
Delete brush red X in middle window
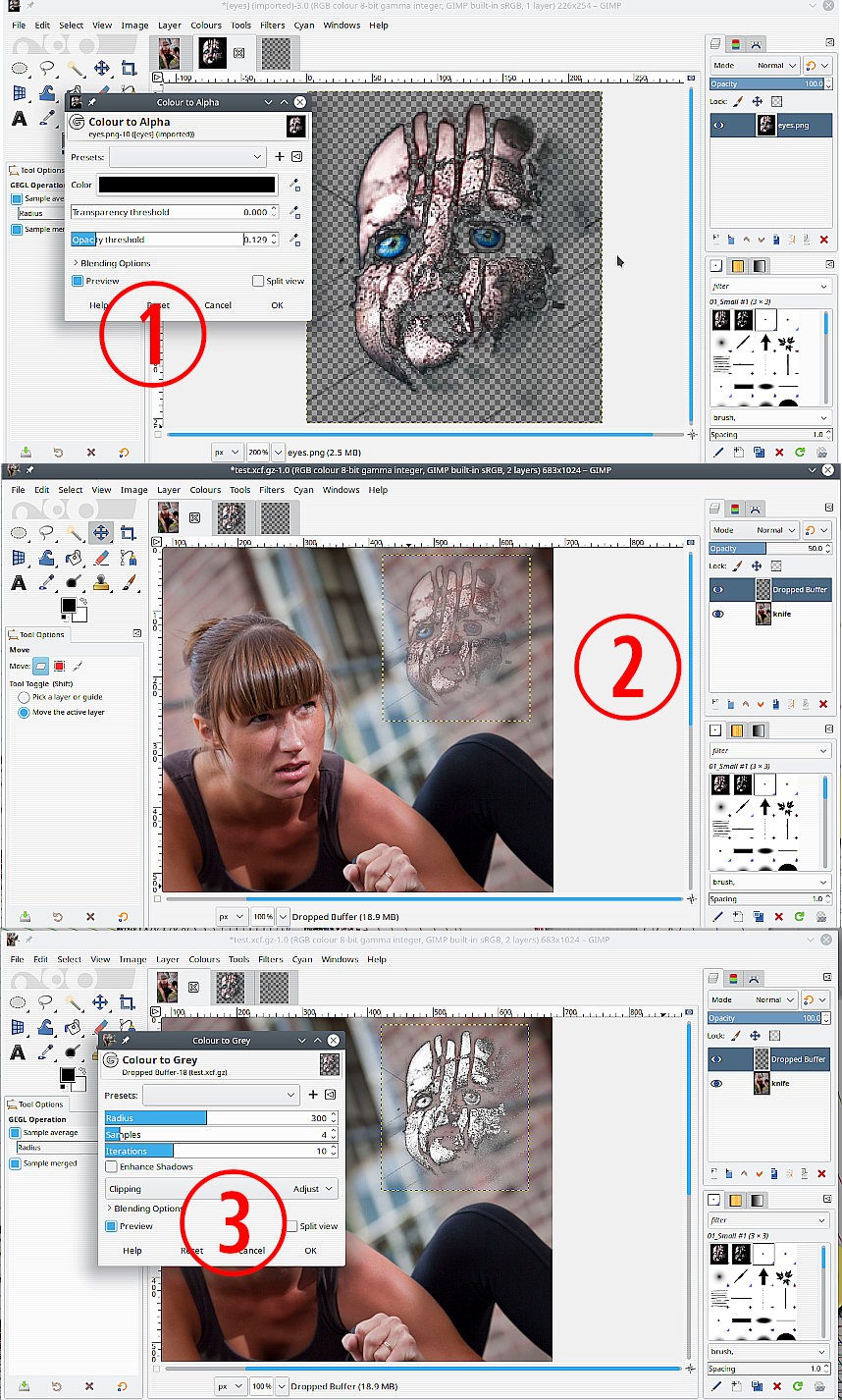[779, 917]
